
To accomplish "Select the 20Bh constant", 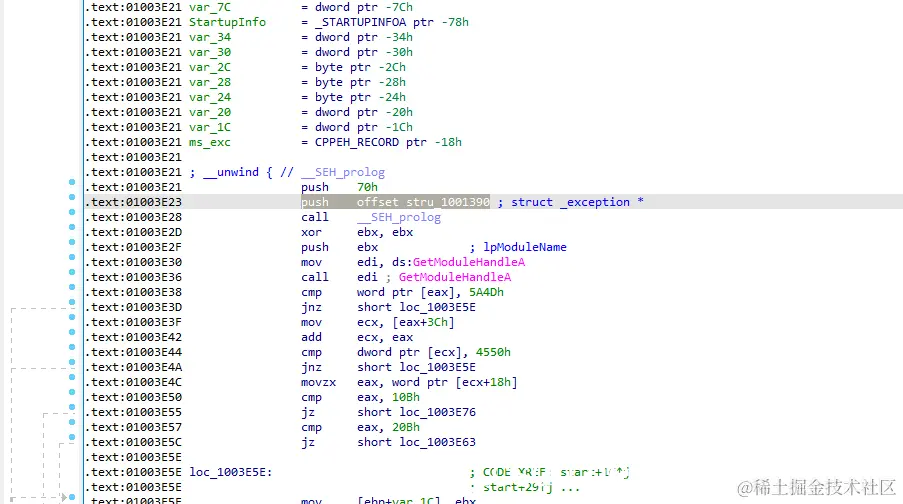I will [406, 427].
